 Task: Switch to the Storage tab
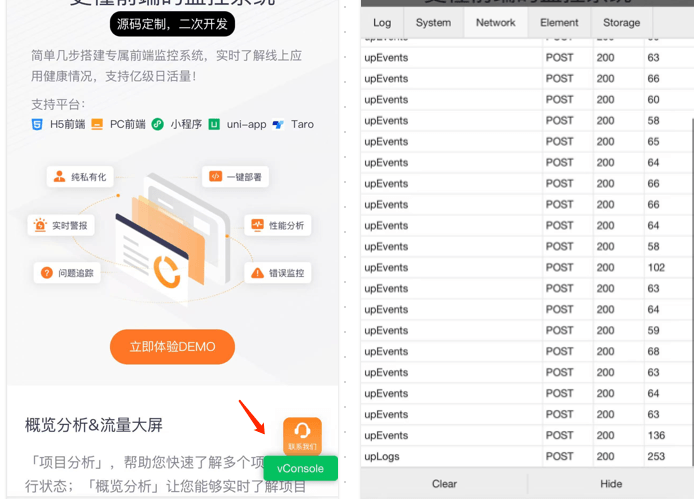tap(621, 23)
